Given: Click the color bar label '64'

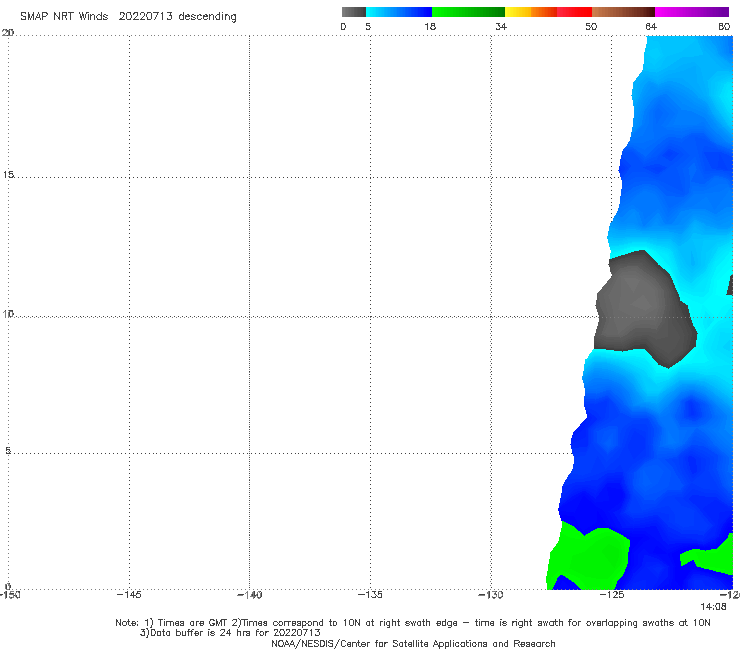Looking at the screenshot, I should click(651, 26).
